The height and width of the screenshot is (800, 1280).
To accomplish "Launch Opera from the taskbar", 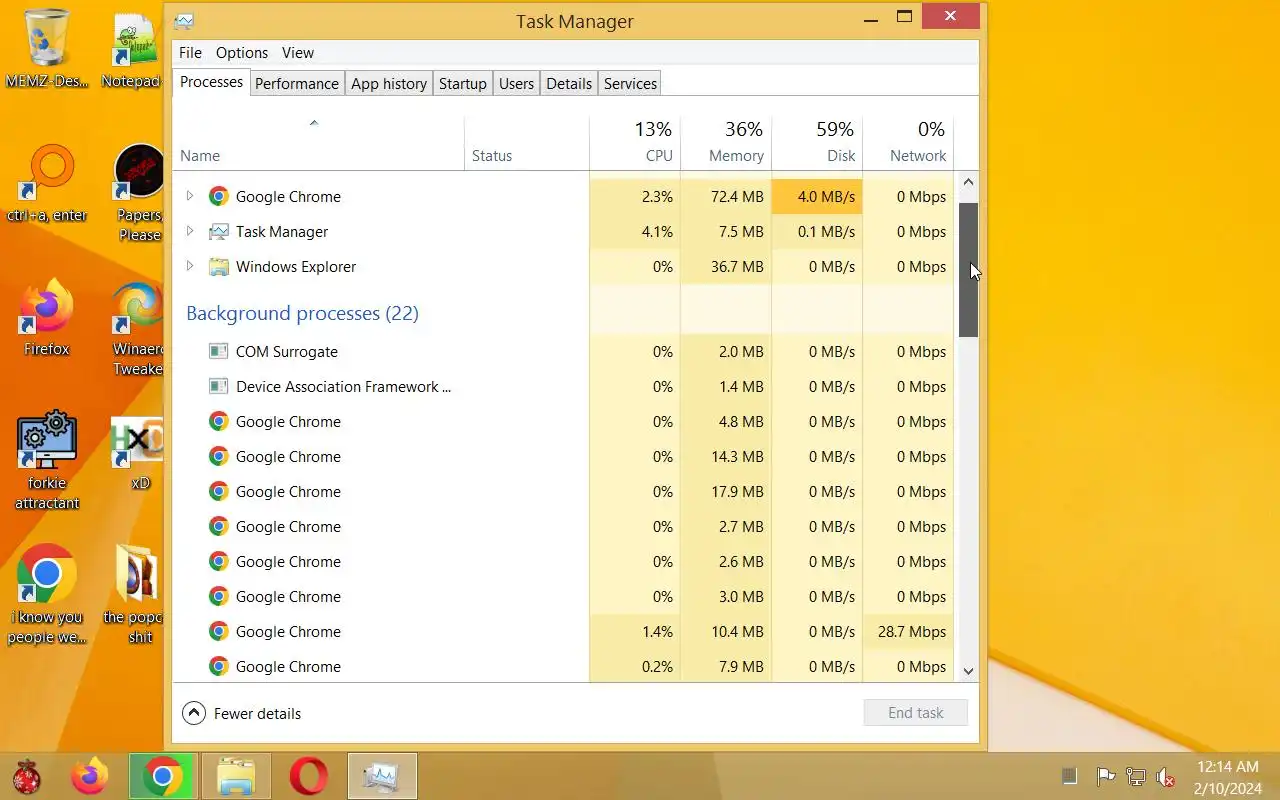I will tap(308, 777).
